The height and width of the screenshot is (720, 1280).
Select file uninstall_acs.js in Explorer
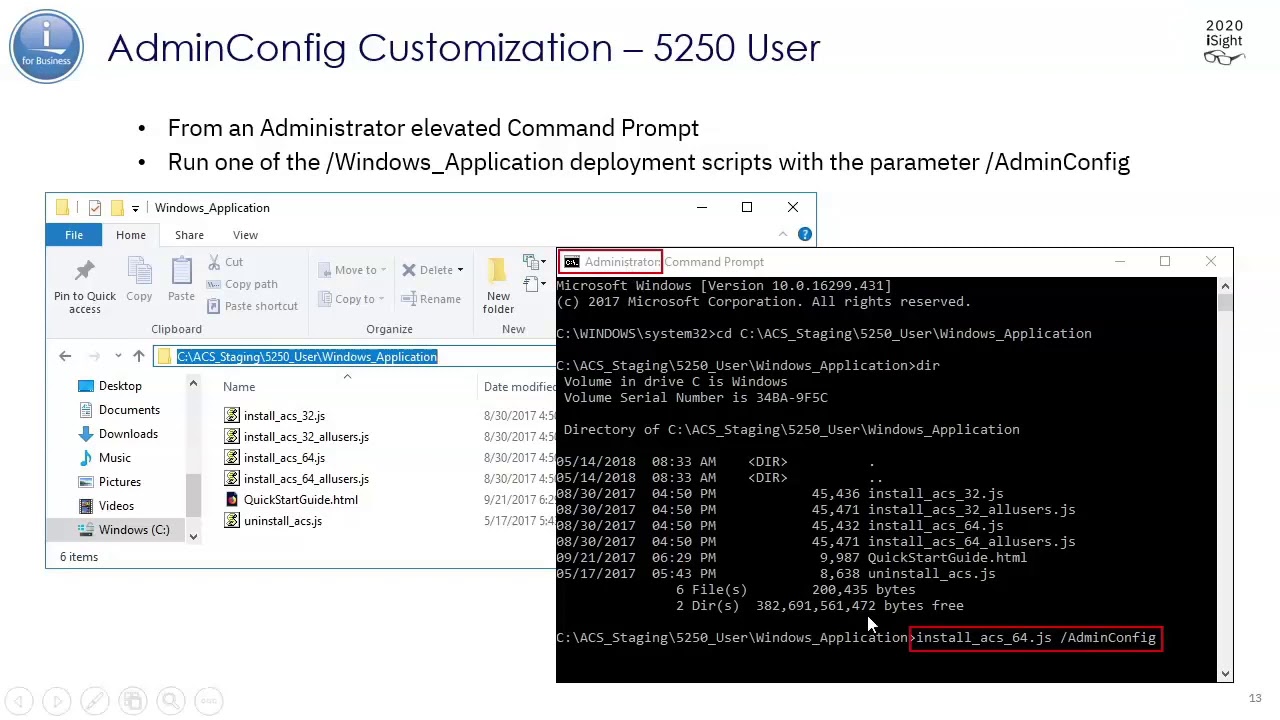[x=282, y=521]
